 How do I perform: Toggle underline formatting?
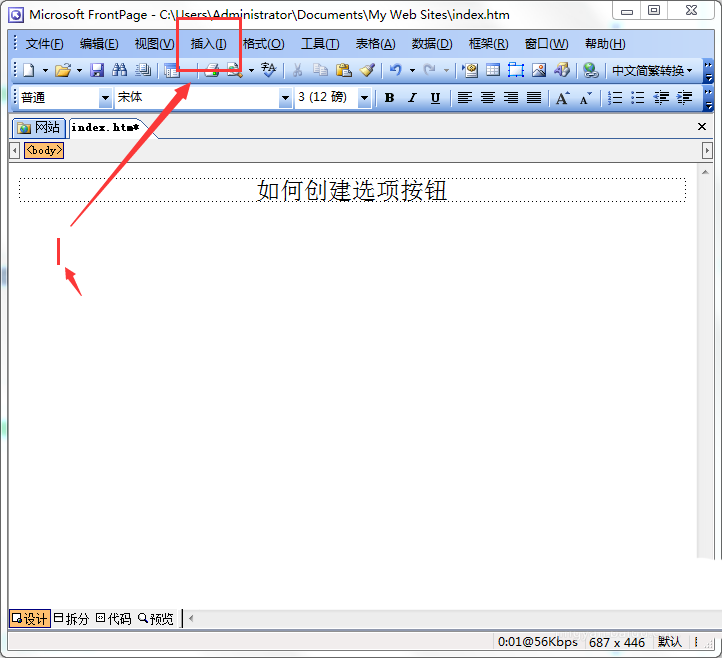[435, 98]
